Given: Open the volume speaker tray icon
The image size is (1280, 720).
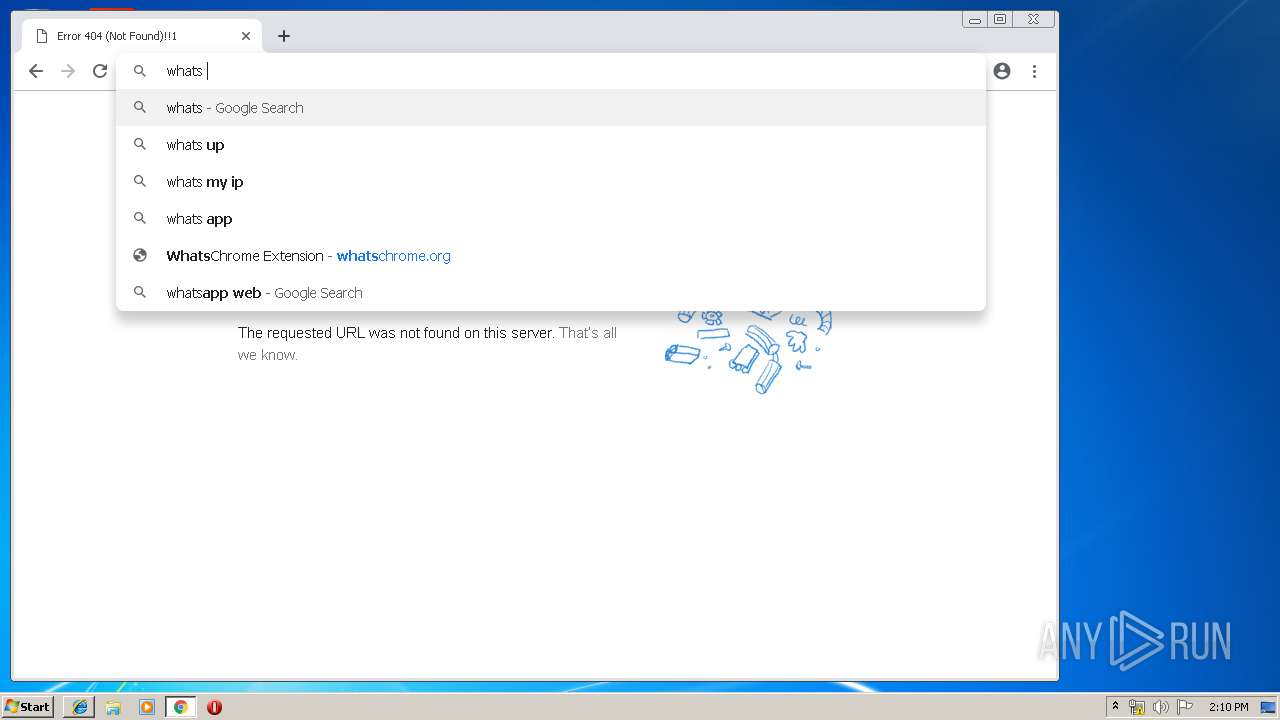Looking at the screenshot, I should [x=1160, y=707].
